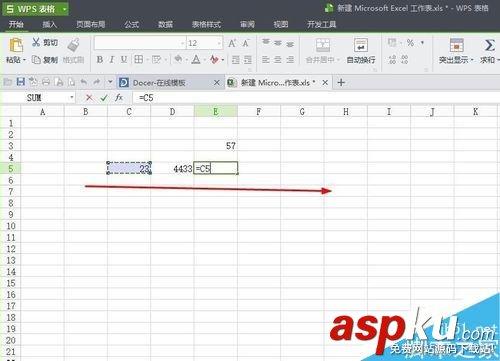This screenshot has height=361, width=500.
Task: Toggle Underline formatting
Action: (x=124, y=60)
